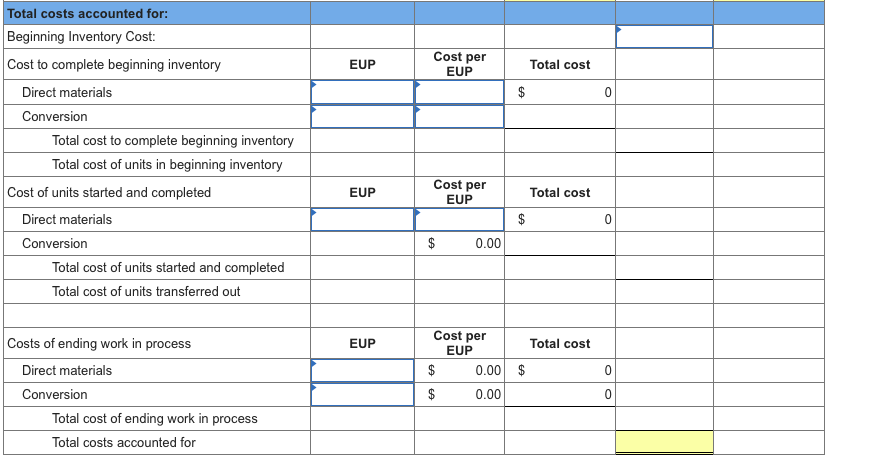Click $ 0 total cost for ending WIP direct materials
Viewport: 896px width, 460px height.
click(559, 370)
